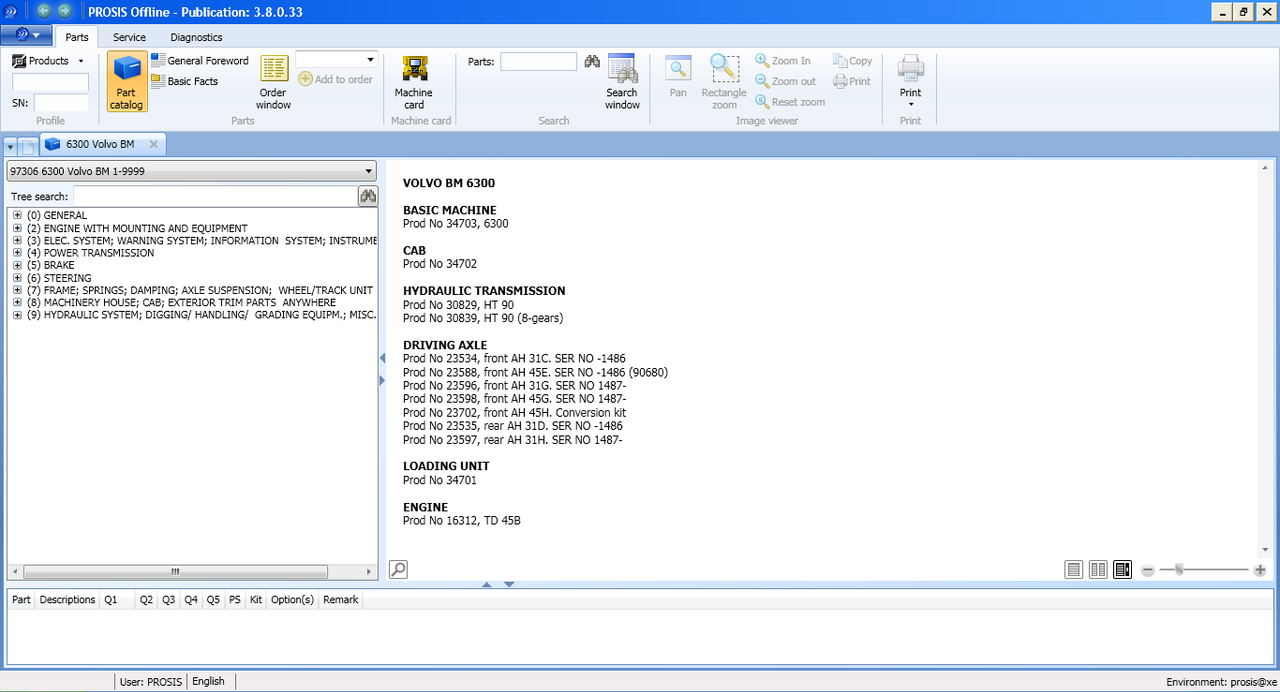1280x692 pixels.
Task: Switch to the Diagnostics ribbon tab
Action: [x=196, y=37]
